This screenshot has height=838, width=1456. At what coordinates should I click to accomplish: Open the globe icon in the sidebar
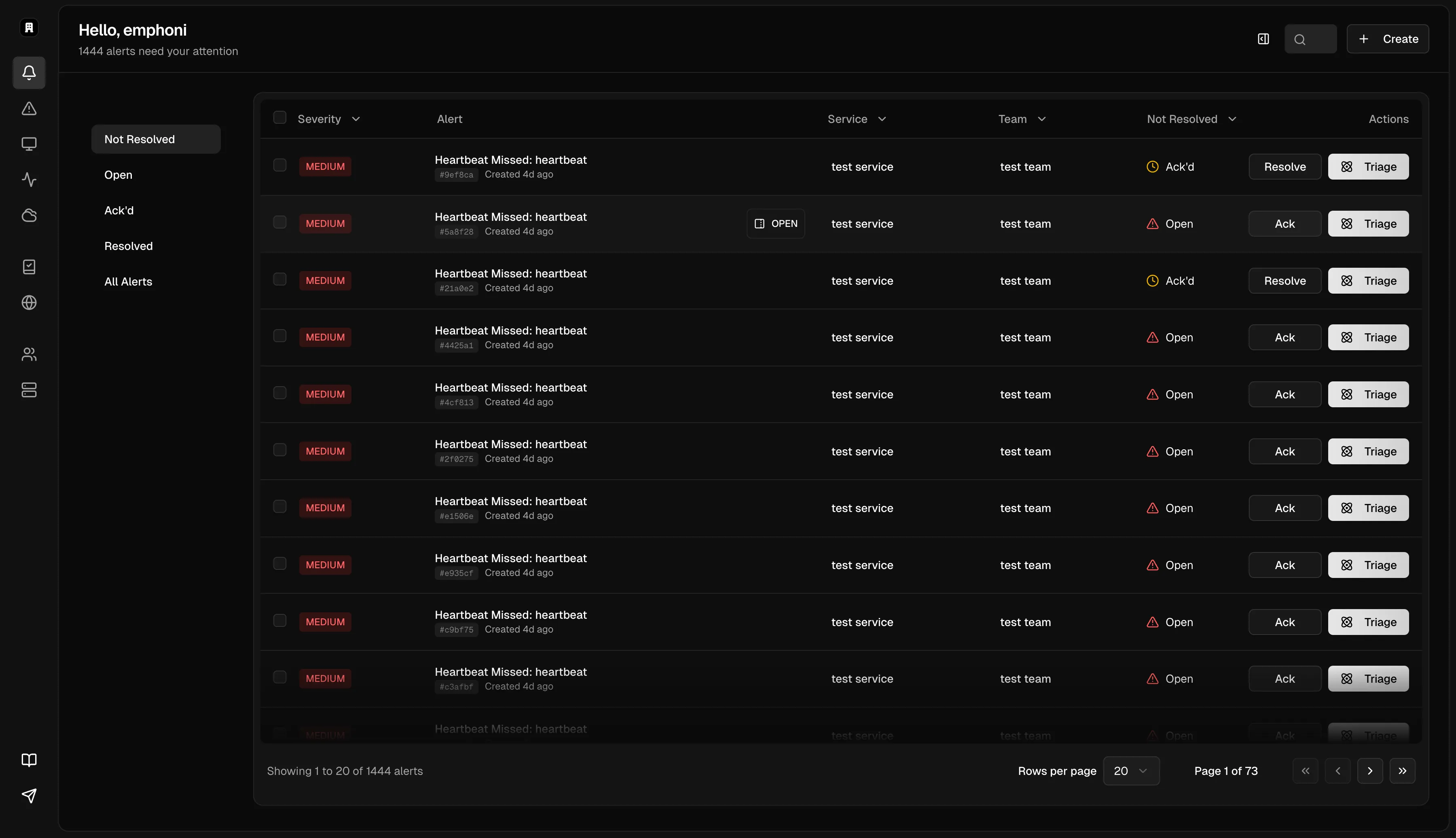pos(29,303)
